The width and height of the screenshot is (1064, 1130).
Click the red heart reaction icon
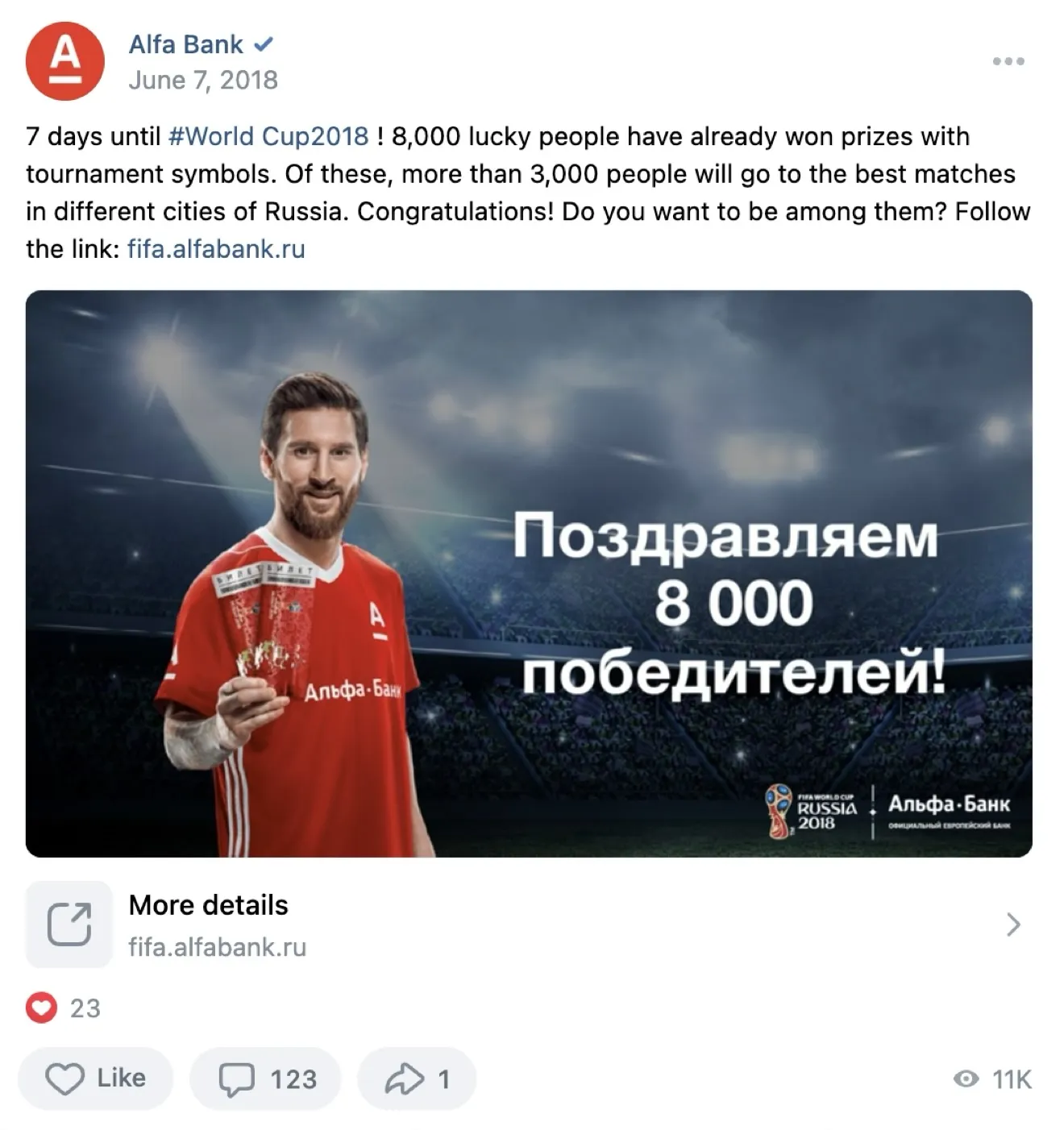(x=41, y=1007)
